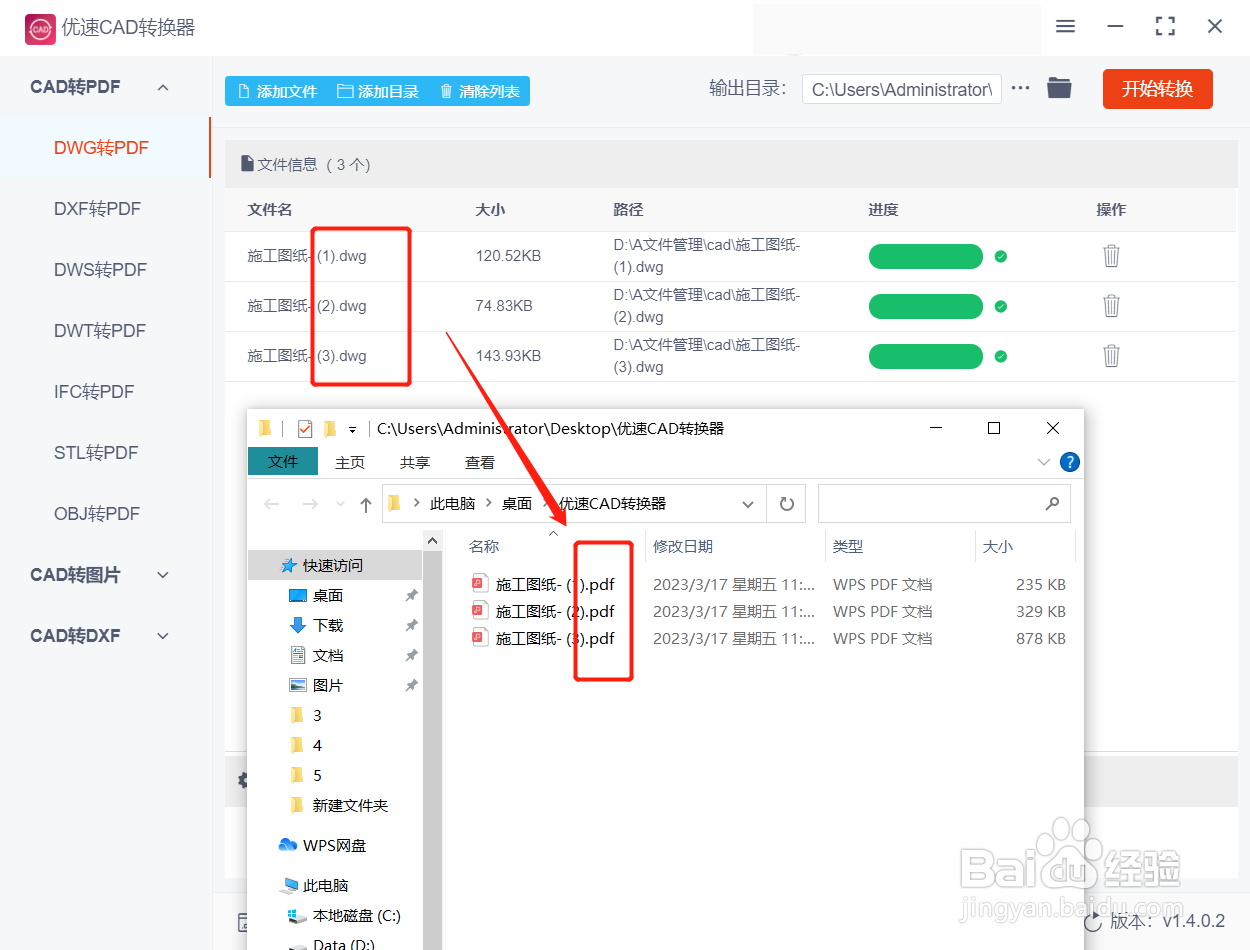Select DXF转PDF in the sidebar
Screen dimensions: 1250x950
pyautogui.click(x=97, y=209)
